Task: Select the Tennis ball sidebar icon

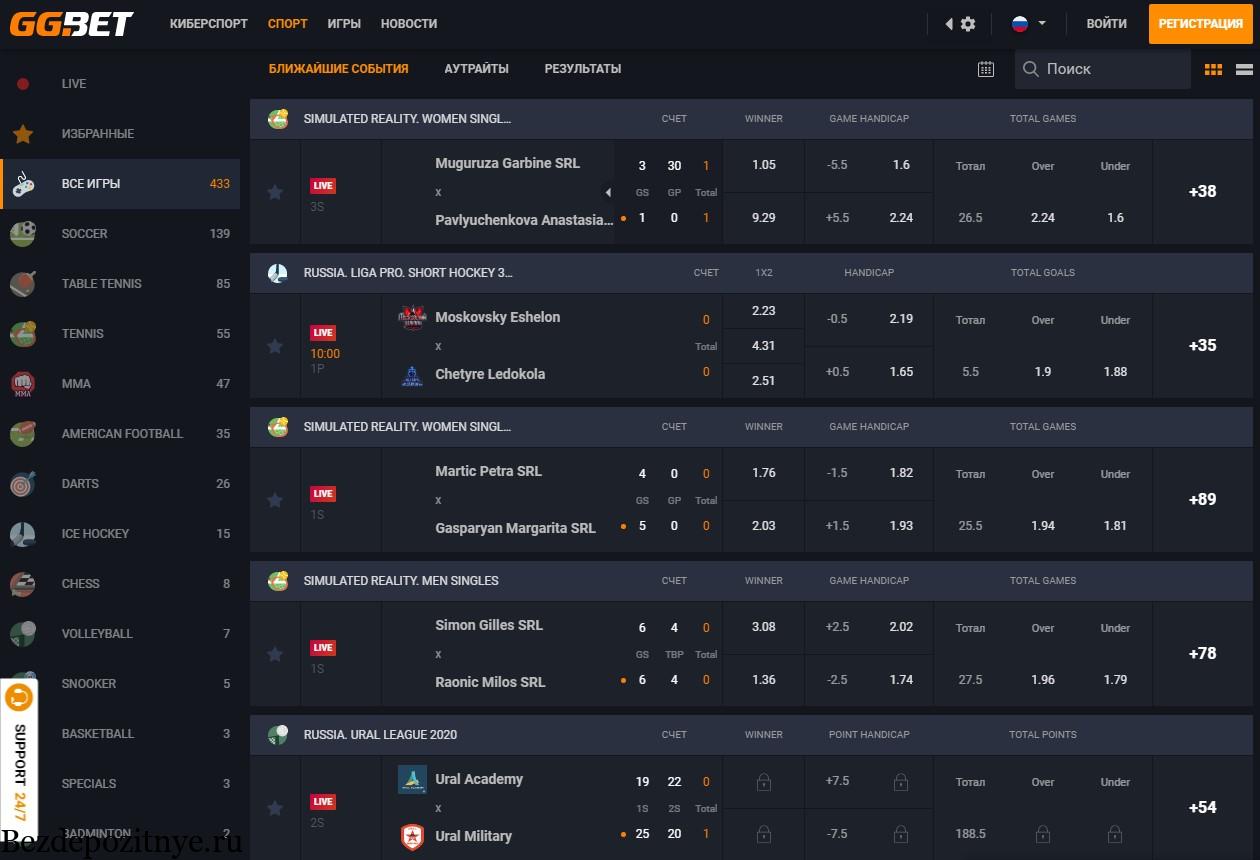Action: click(x=23, y=334)
